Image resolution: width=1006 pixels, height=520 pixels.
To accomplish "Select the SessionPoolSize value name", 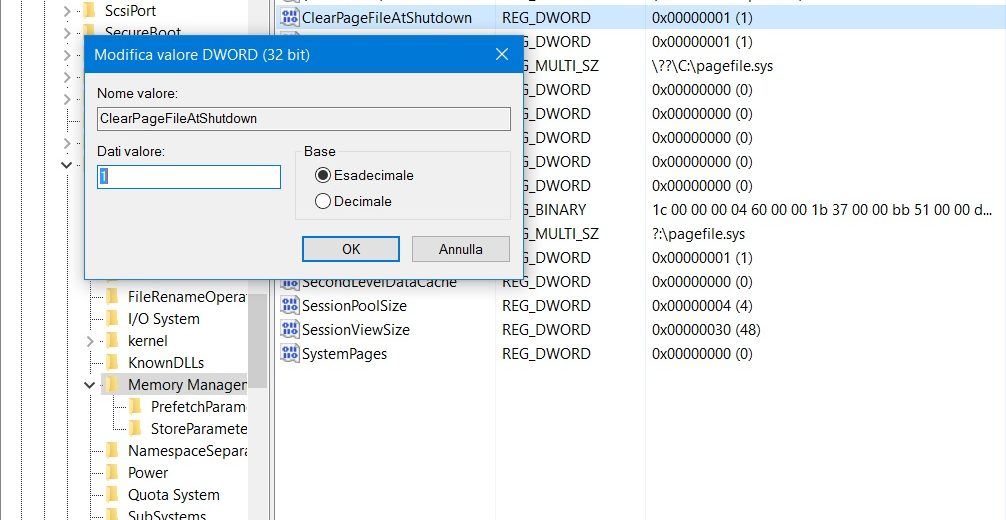I will 354,306.
